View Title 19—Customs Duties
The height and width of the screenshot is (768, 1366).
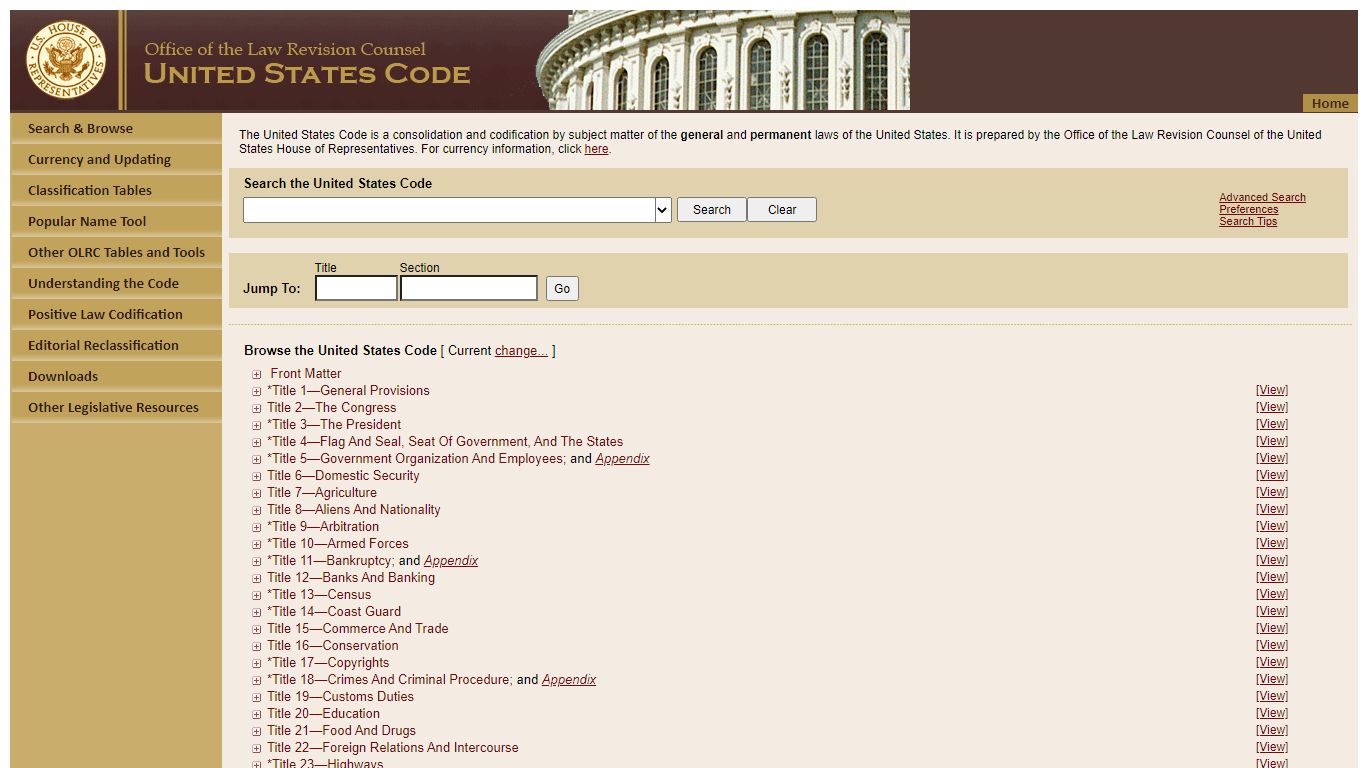1272,697
